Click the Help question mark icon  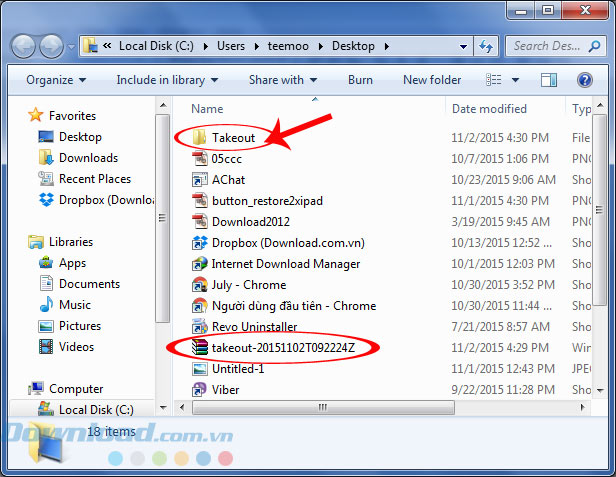(583, 80)
